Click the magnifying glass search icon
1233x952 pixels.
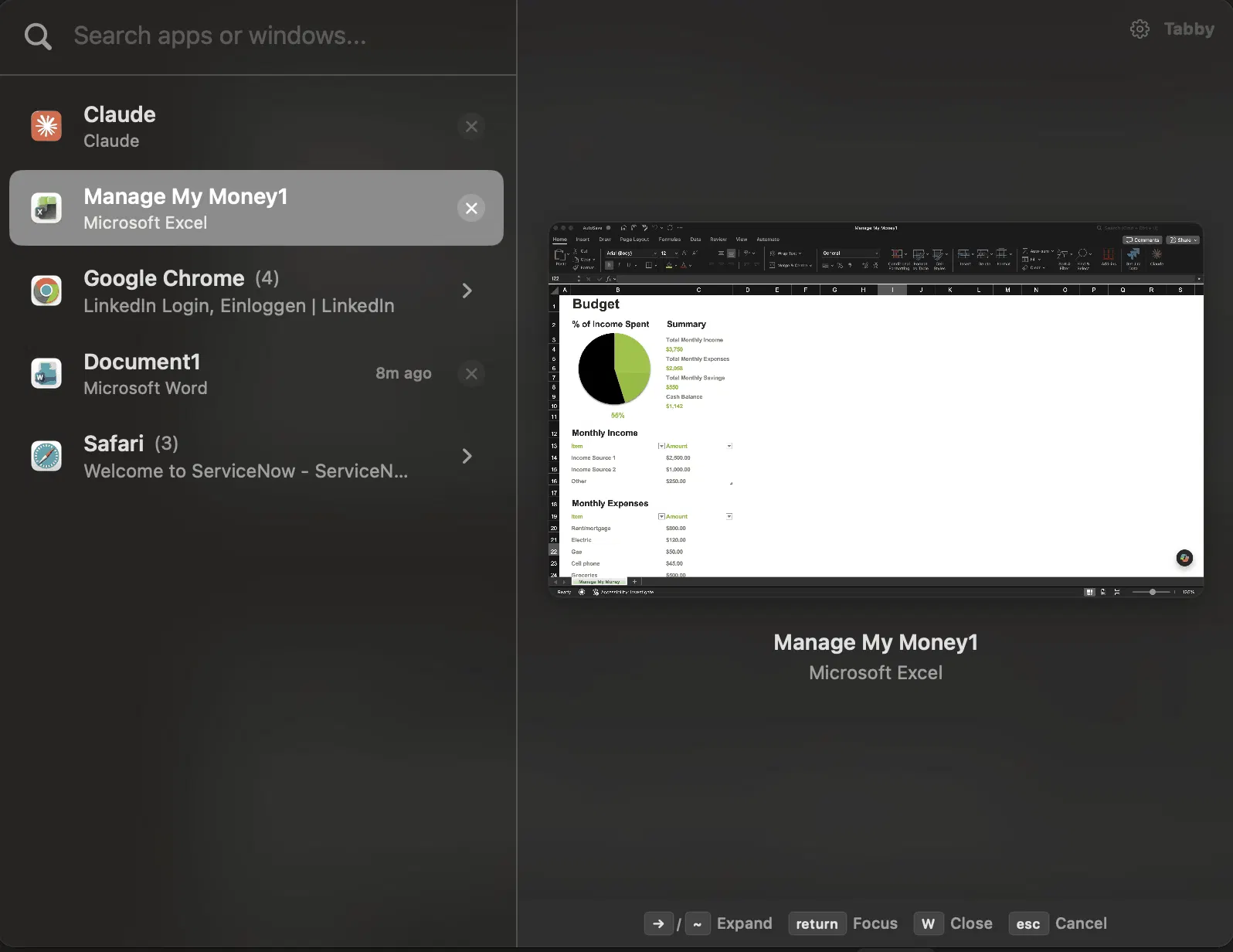pos(38,36)
